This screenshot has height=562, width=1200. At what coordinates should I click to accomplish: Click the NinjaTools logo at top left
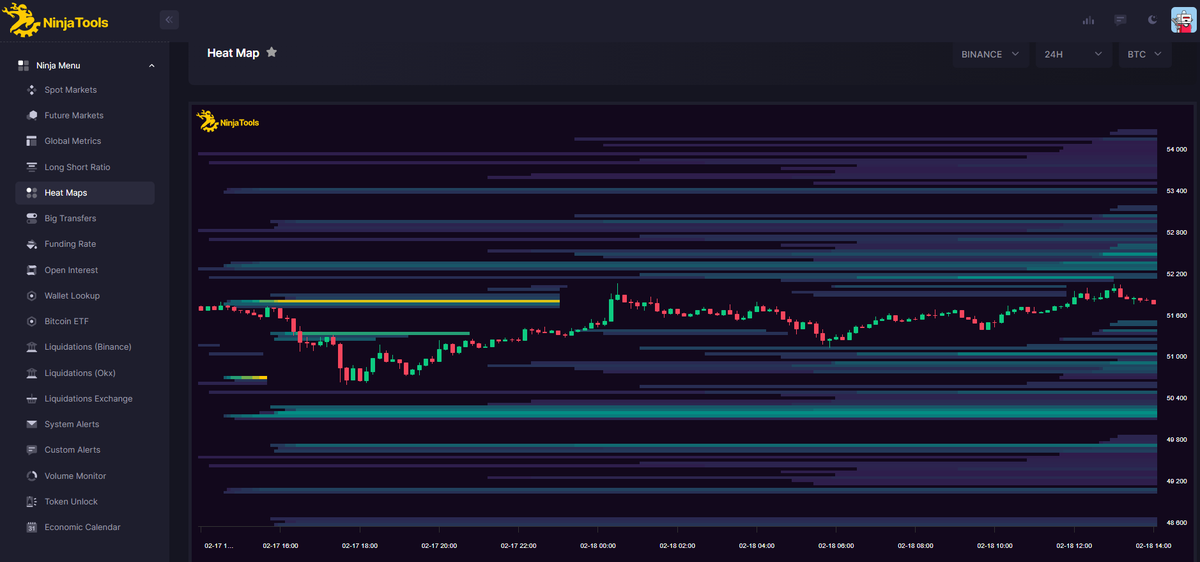click(55, 20)
